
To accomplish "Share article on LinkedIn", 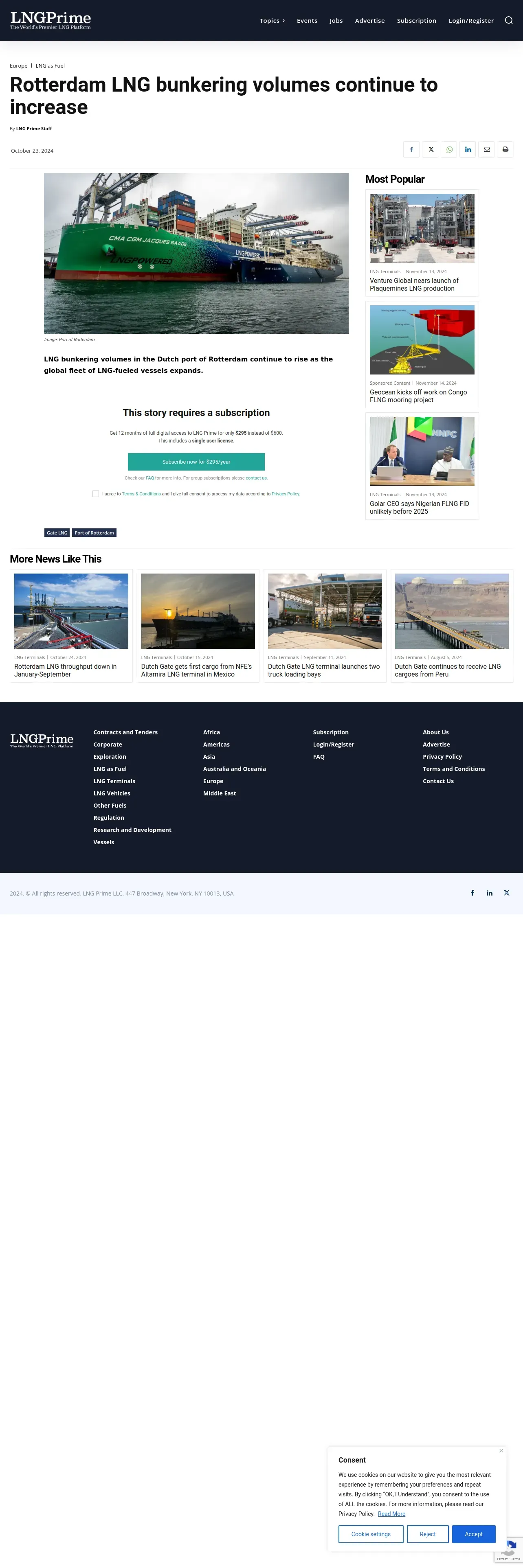I will click(x=468, y=150).
